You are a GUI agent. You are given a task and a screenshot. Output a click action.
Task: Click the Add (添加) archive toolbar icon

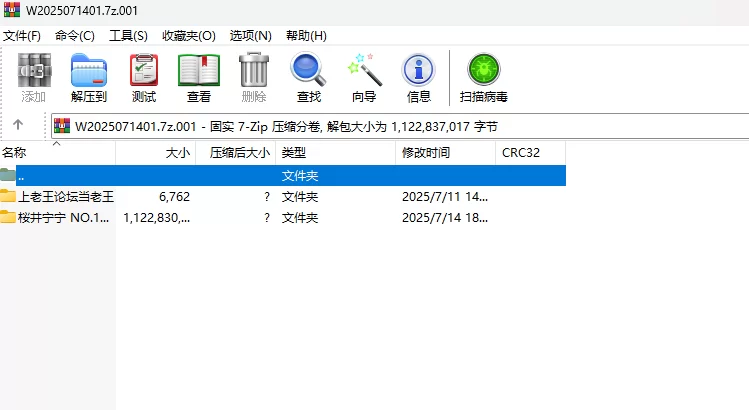(x=33, y=70)
